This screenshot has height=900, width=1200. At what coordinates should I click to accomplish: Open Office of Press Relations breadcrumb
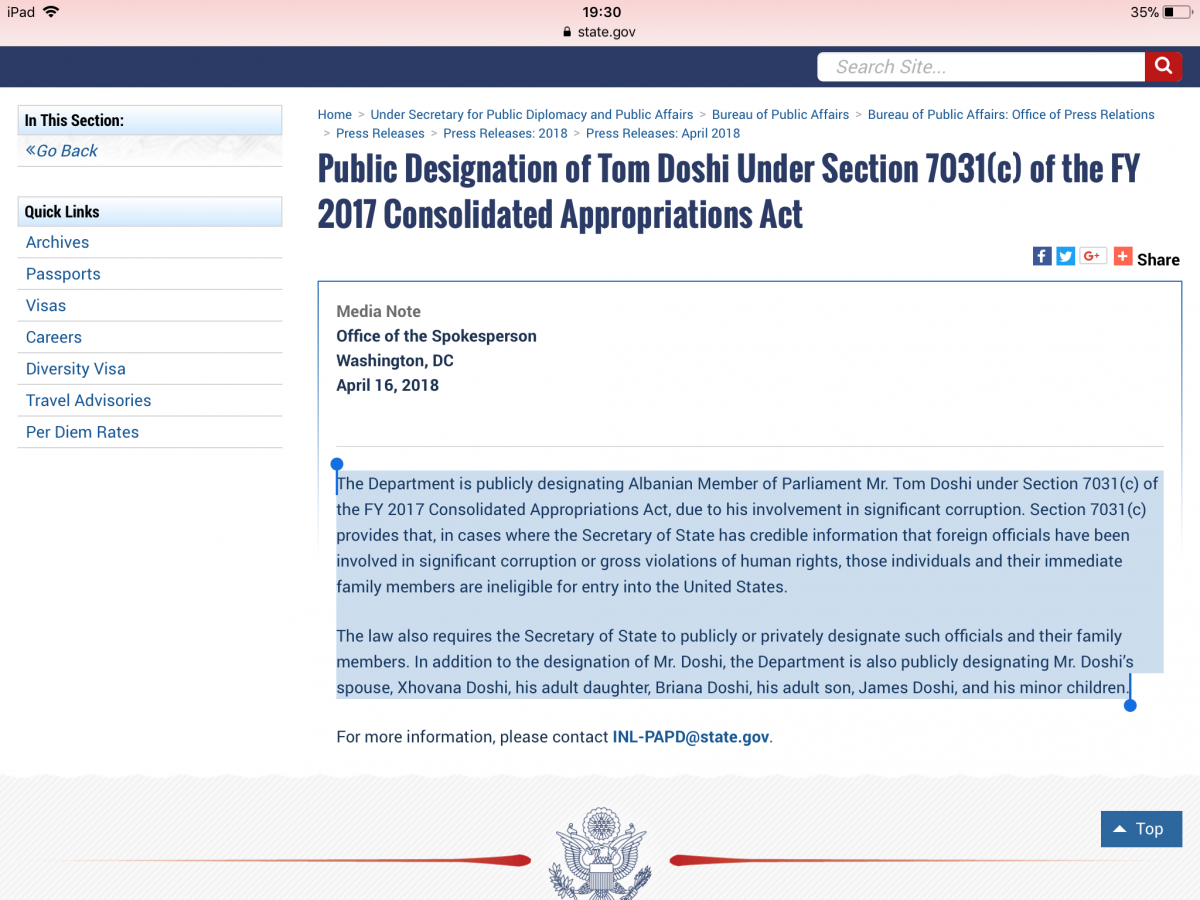tap(1011, 115)
